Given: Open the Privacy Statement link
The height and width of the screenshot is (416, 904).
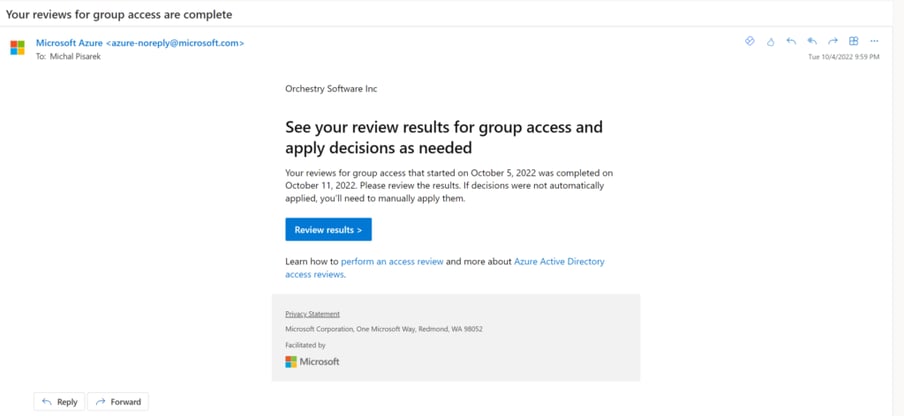Looking at the screenshot, I should click(312, 314).
